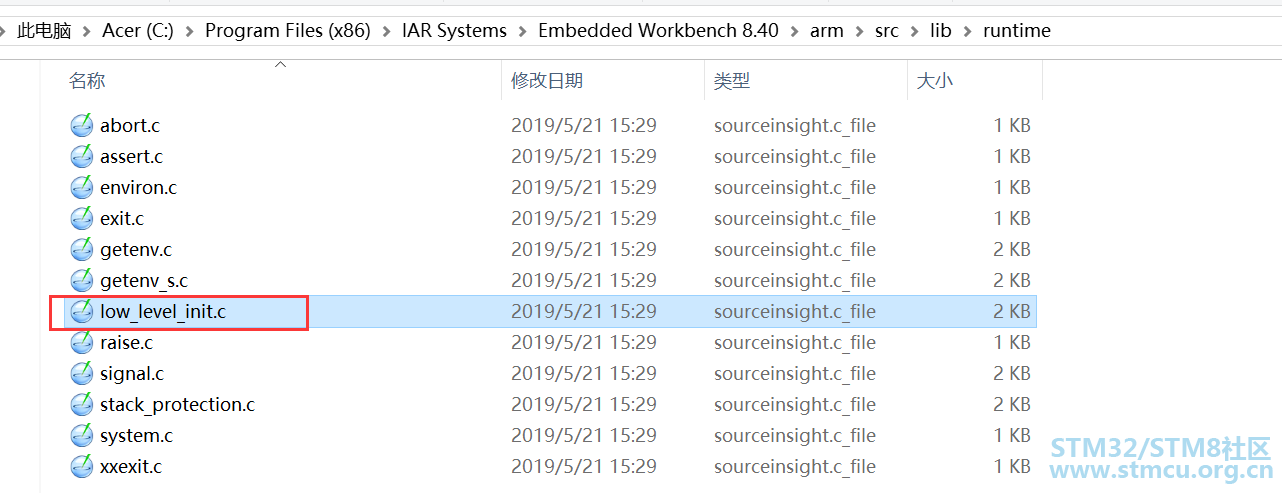Navigate to Program Files (x86) breadcrumb

pyautogui.click(x=288, y=31)
